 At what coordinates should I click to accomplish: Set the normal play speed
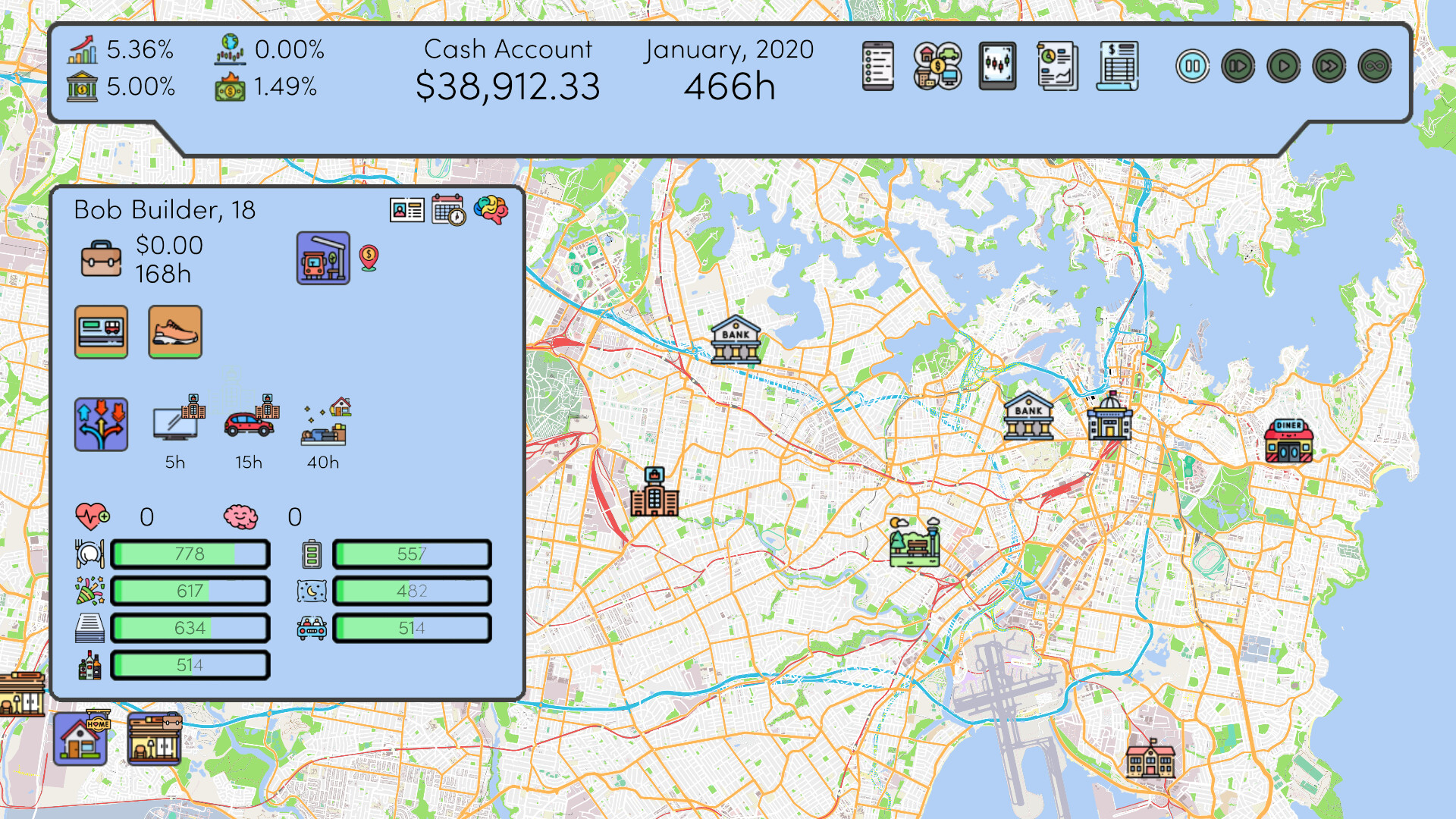click(x=1283, y=67)
